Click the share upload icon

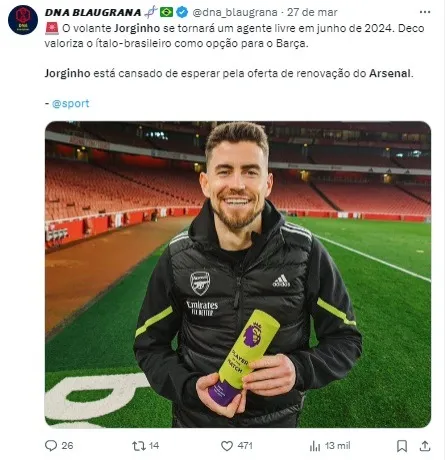click(425, 446)
